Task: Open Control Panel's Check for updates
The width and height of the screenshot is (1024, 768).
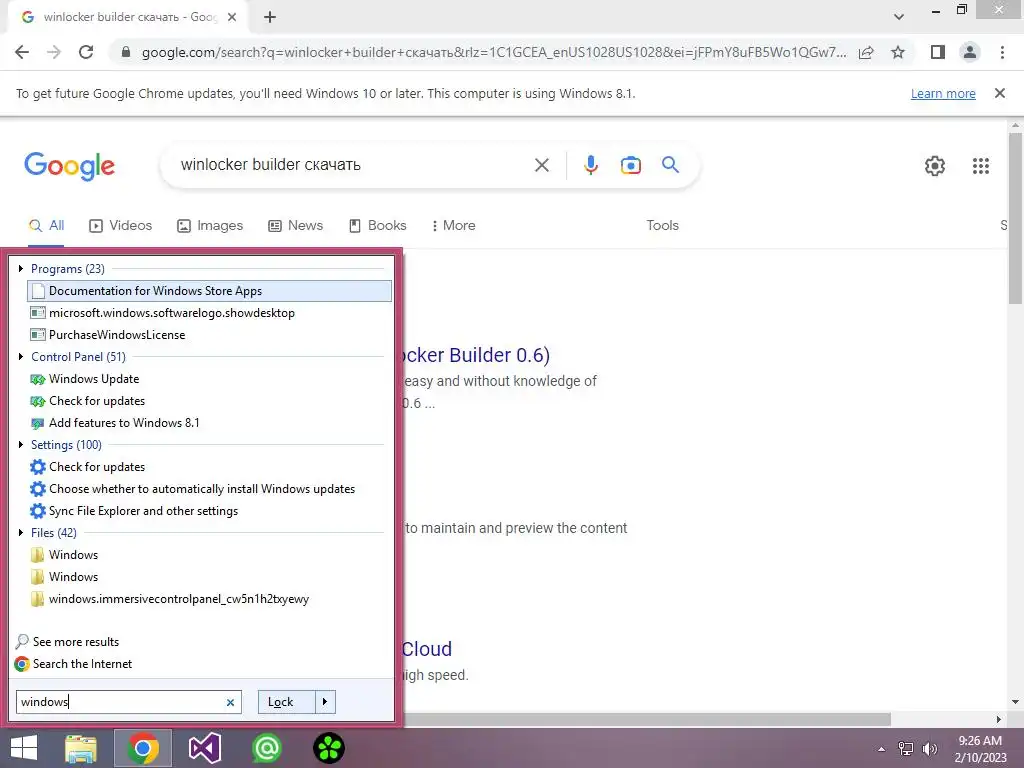Action: pos(209,401)
